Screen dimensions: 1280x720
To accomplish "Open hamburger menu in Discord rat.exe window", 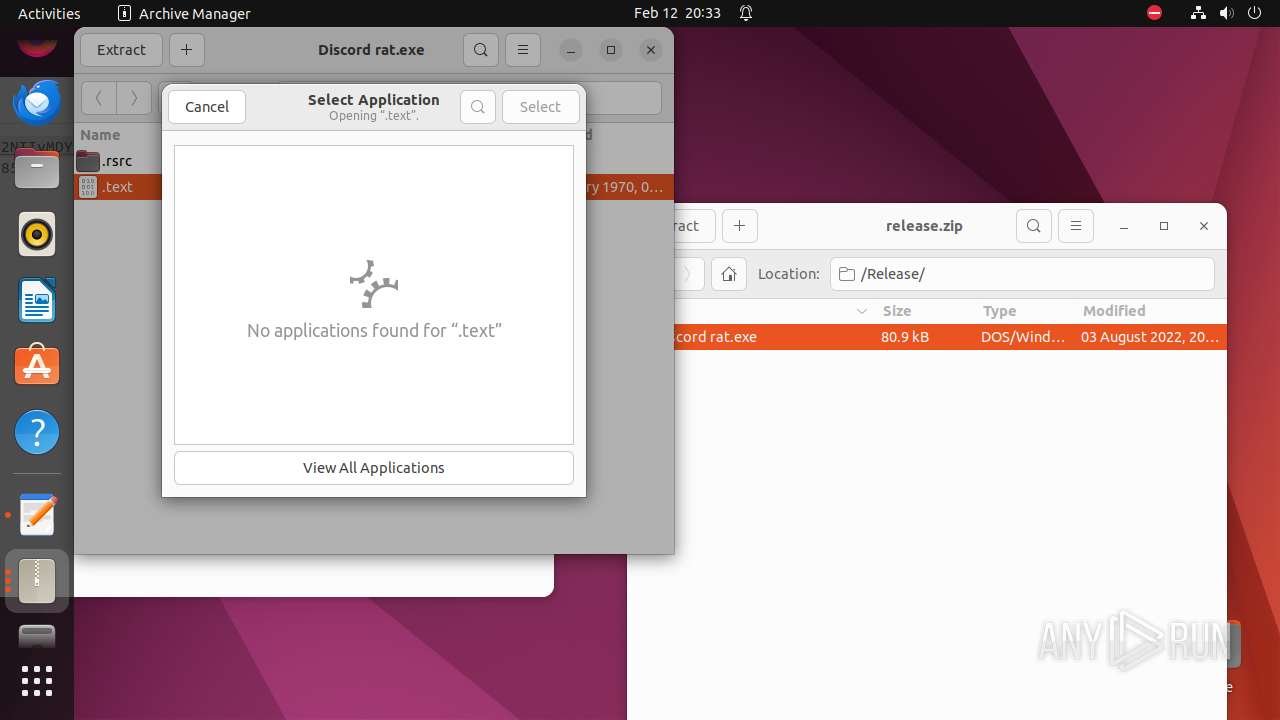I will click(x=522, y=50).
